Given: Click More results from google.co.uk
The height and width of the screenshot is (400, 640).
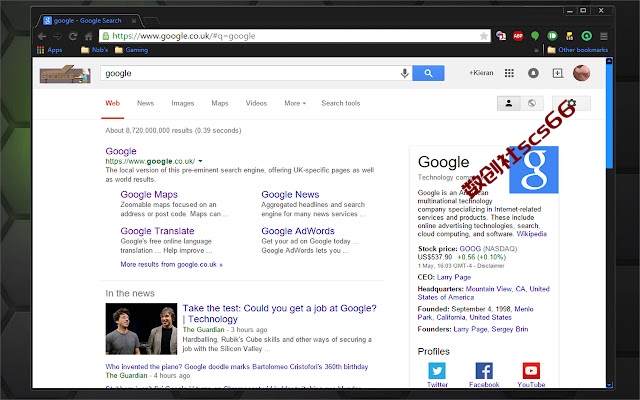Looking at the screenshot, I should click(171, 264).
